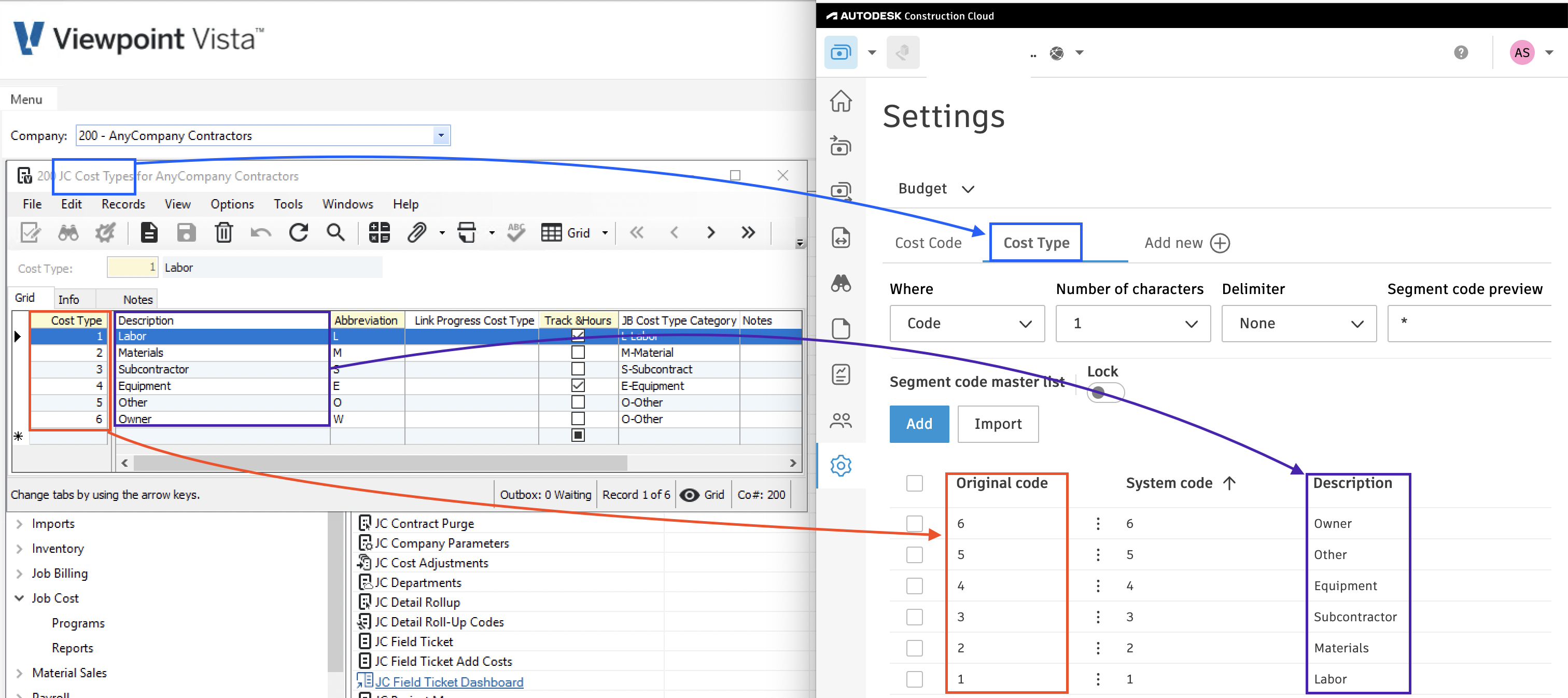Viewport: 1568px width, 698px height.
Task: Click the save floppy disk icon
Action: (186, 232)
